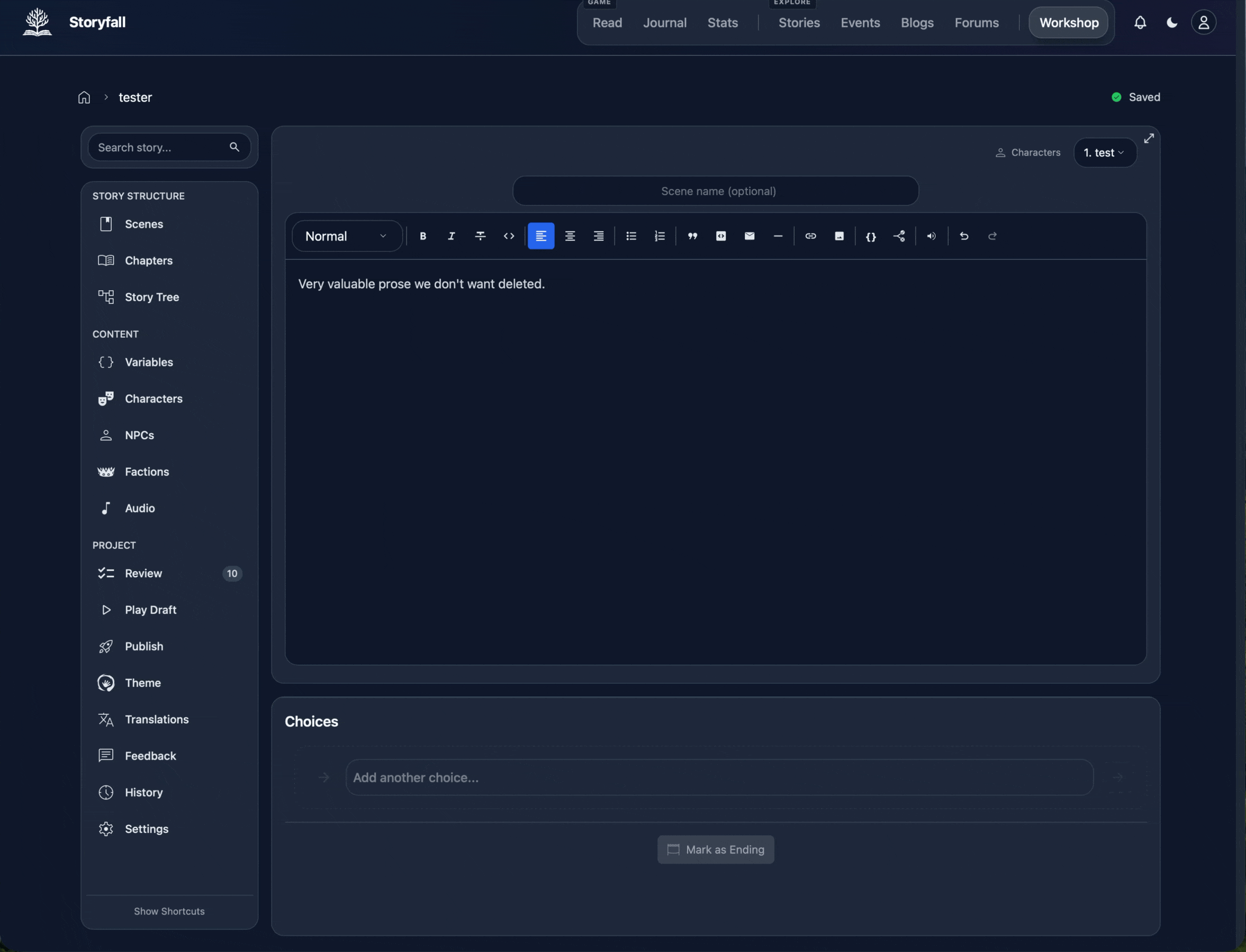1246x952 pixels.
Task: Insert an image in the scene
Action: click(x=839, y=237)
